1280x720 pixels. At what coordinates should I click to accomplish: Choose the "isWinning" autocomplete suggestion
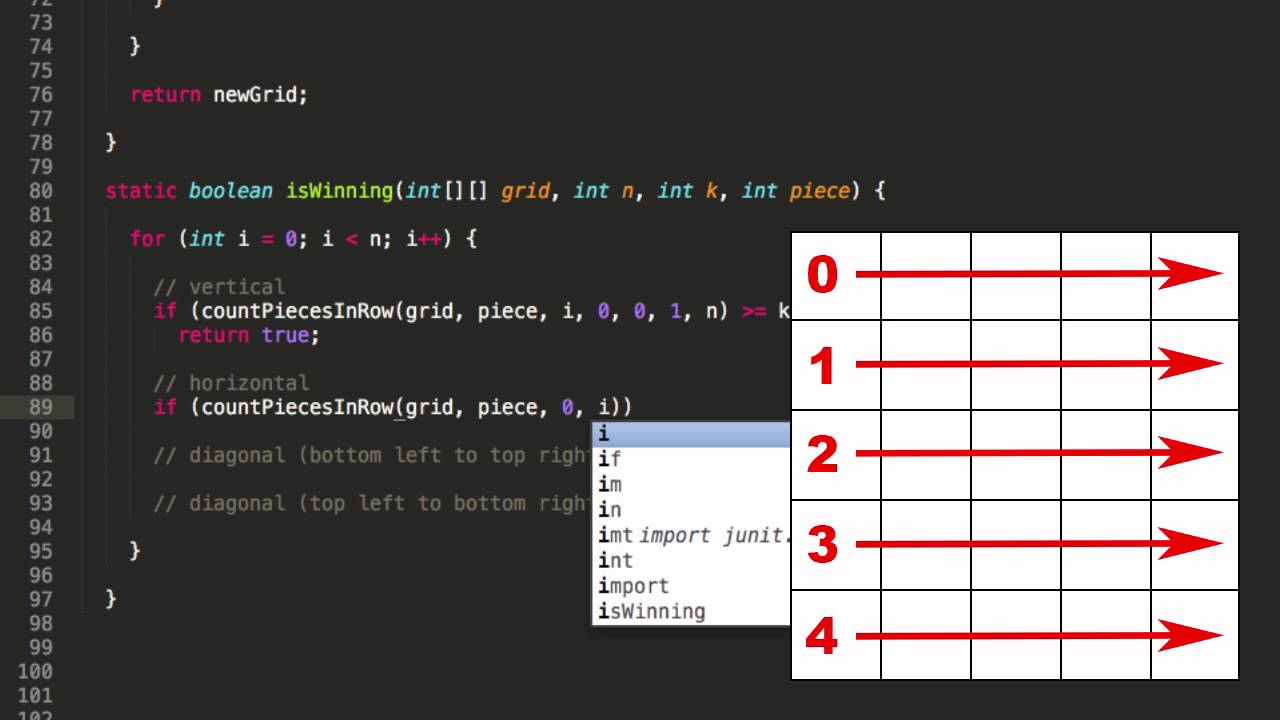tap(692, 611)
